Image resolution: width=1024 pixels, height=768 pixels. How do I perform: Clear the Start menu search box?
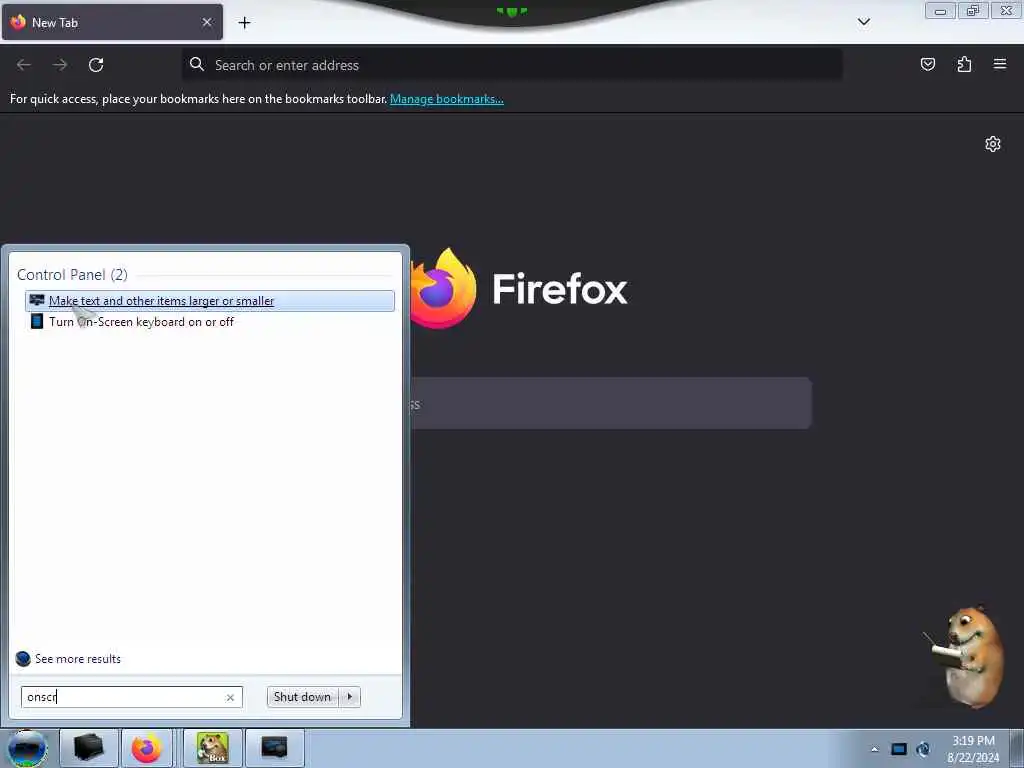tap(230, 697)
